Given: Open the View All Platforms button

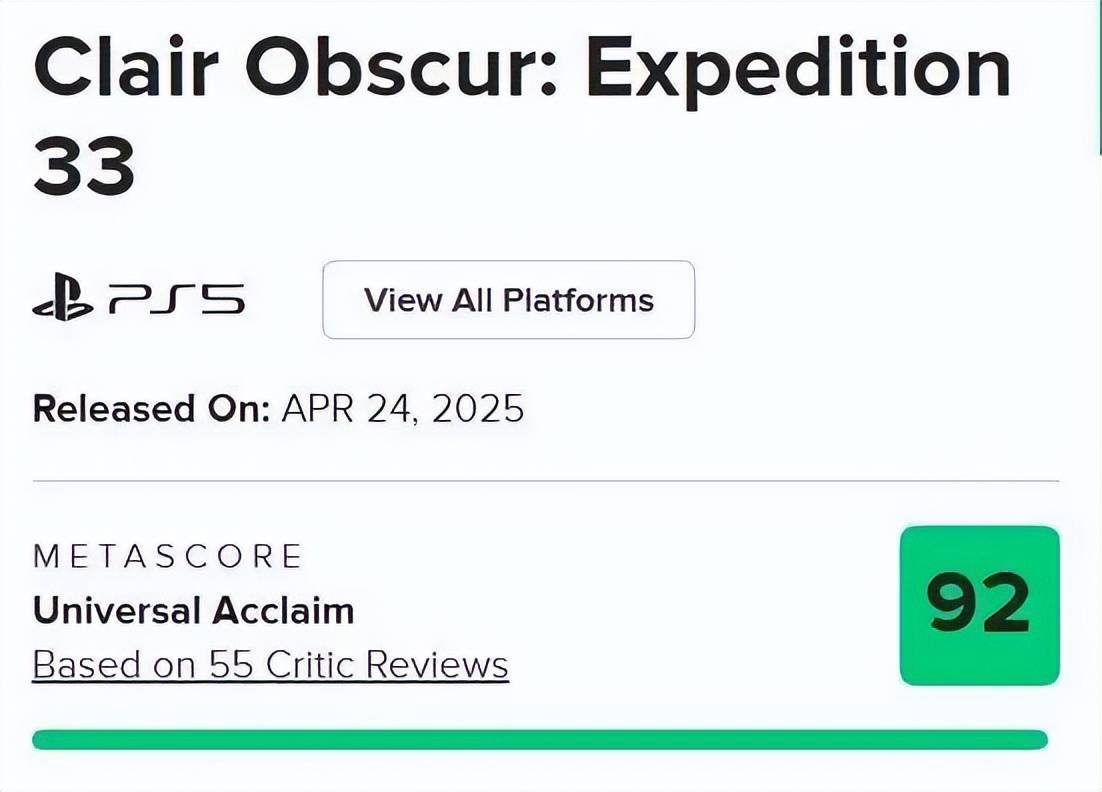Looking at the screenshot, I should (509, 299).
